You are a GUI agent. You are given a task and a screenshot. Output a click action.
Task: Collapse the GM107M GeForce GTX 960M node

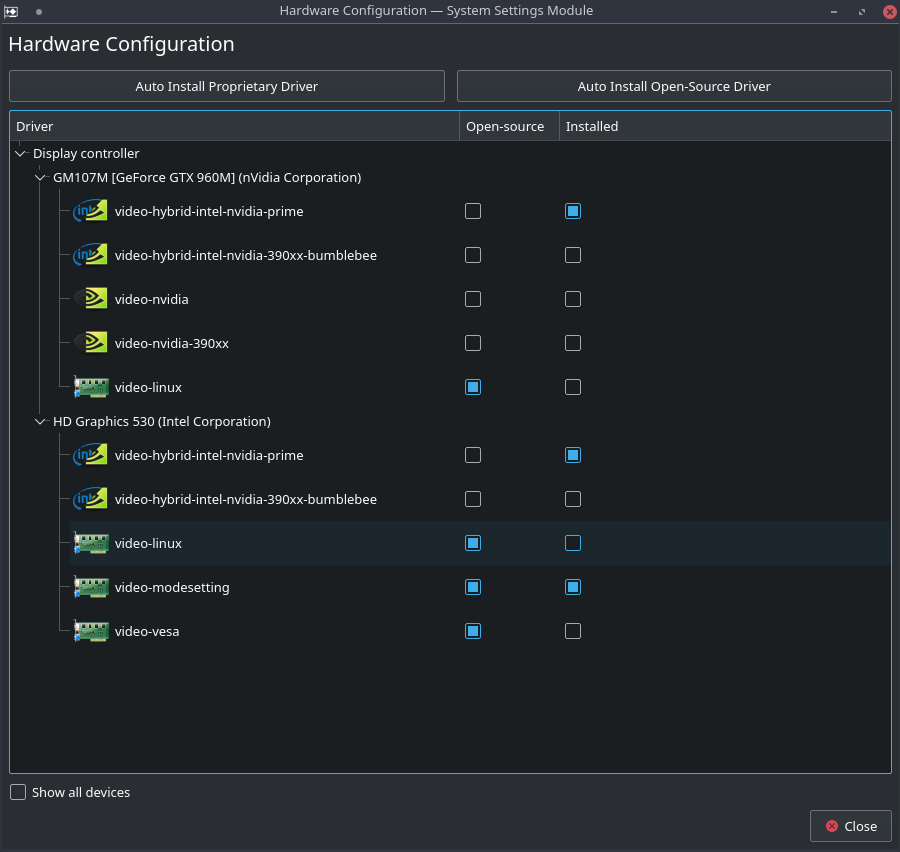[x=40, y=178]
